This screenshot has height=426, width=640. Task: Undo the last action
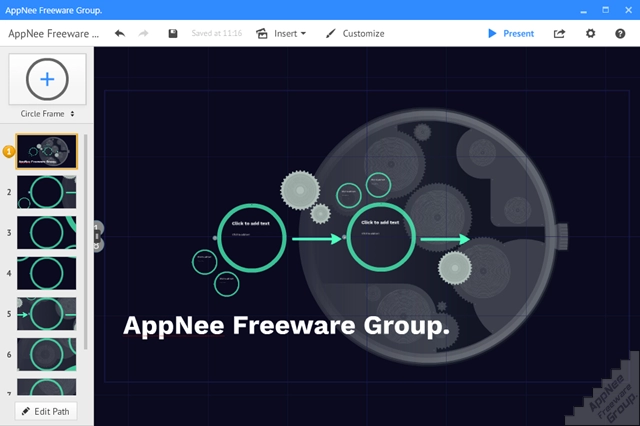120,33
